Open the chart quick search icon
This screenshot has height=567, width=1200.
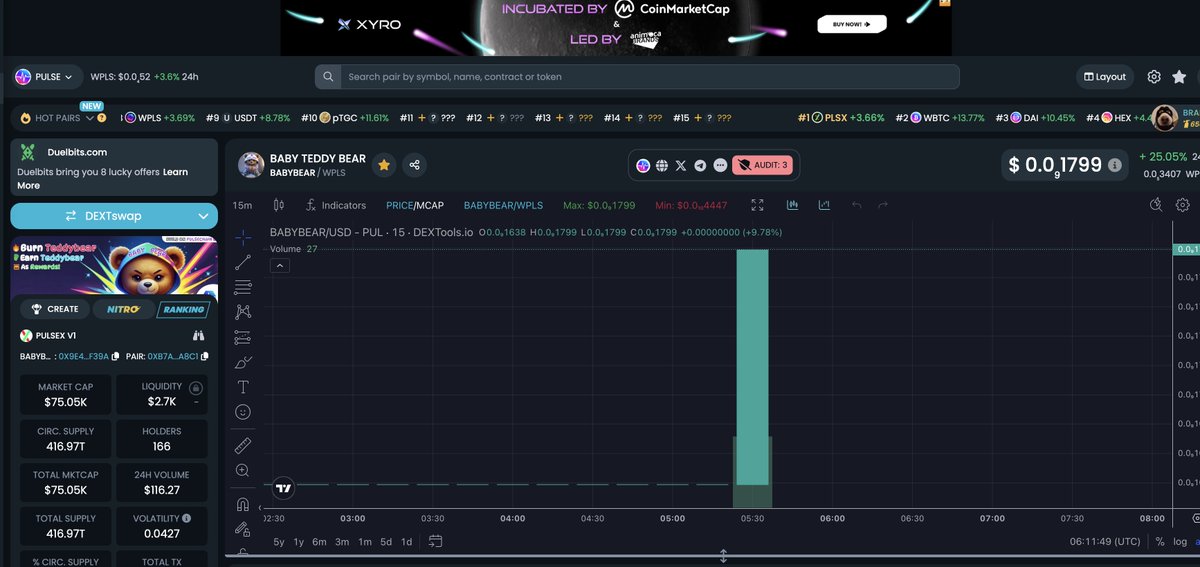click(x=1156, y=205)
